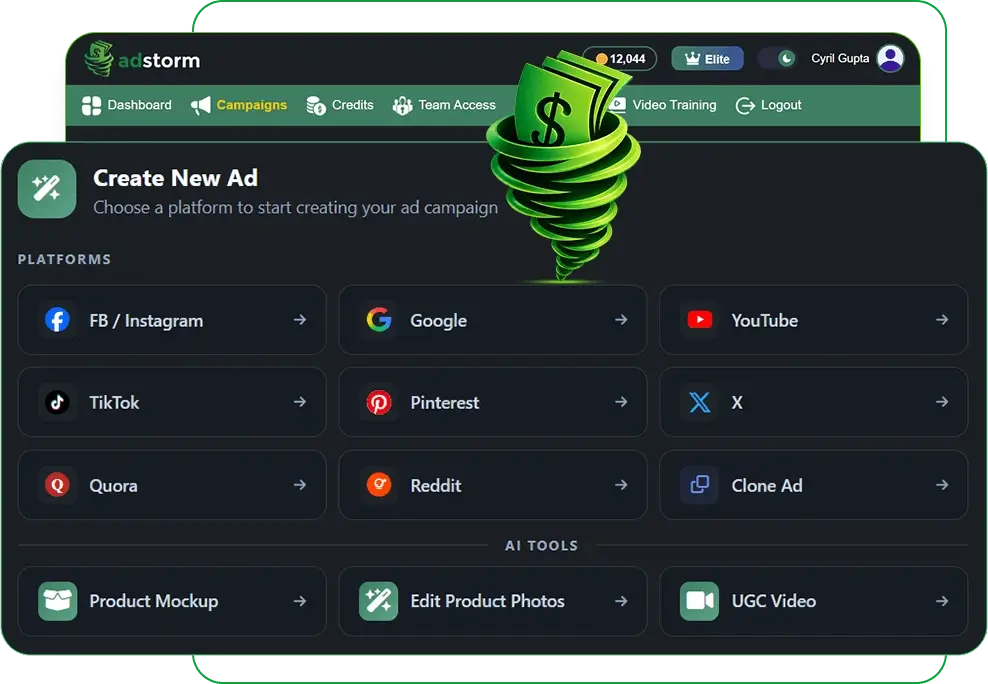Select the Facebook icon
The image size is (988, 684).
57,320
